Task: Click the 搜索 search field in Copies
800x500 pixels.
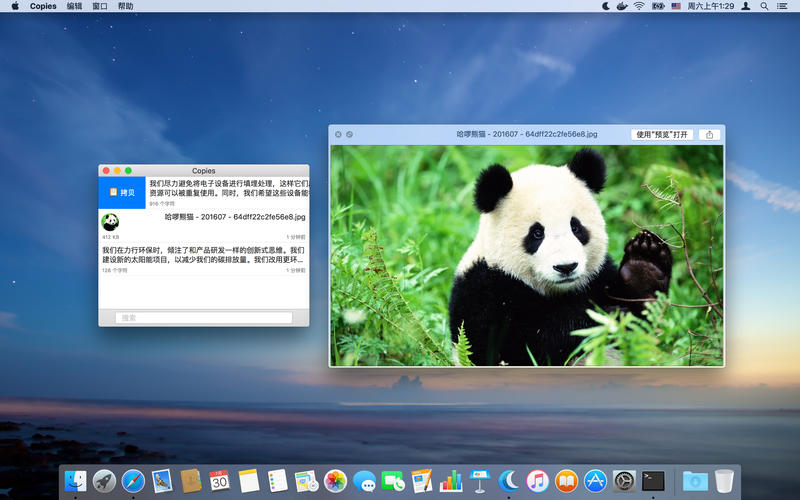Action: point(204,318)
